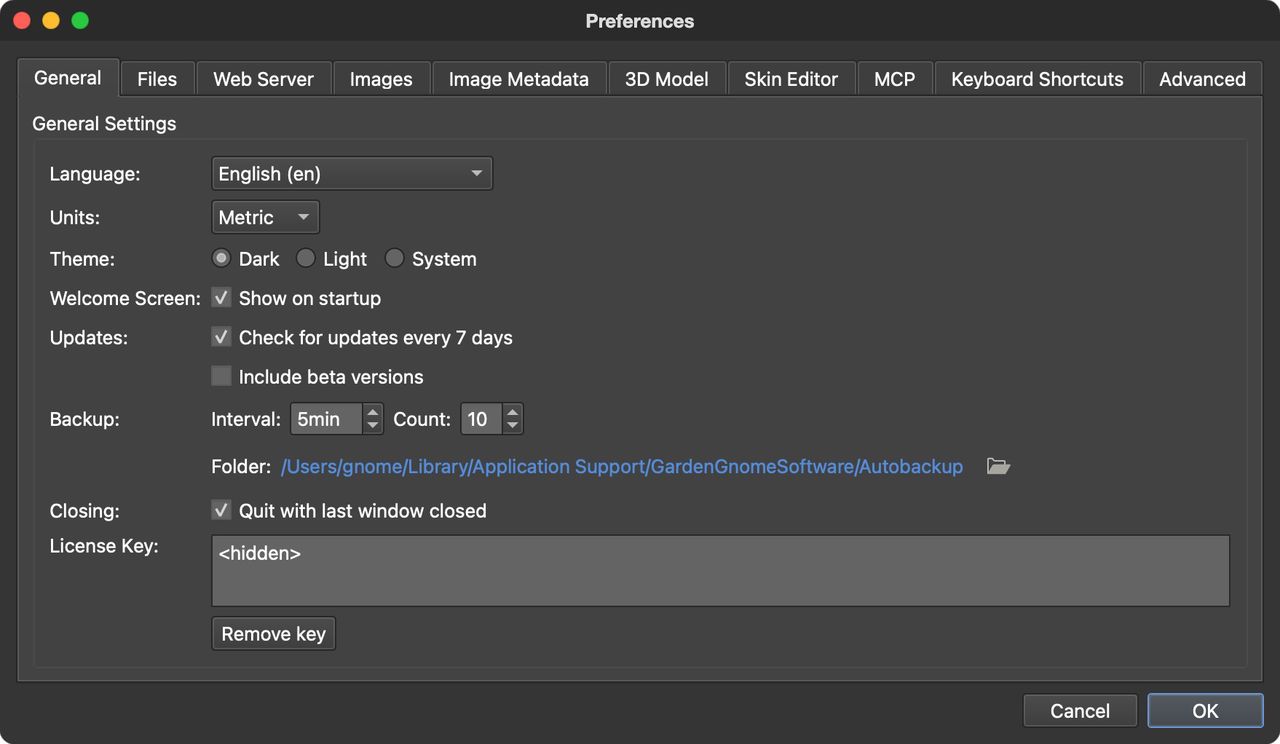Open the Images tab
Screen dimensions: 1280x744
(x=381, y=79)
